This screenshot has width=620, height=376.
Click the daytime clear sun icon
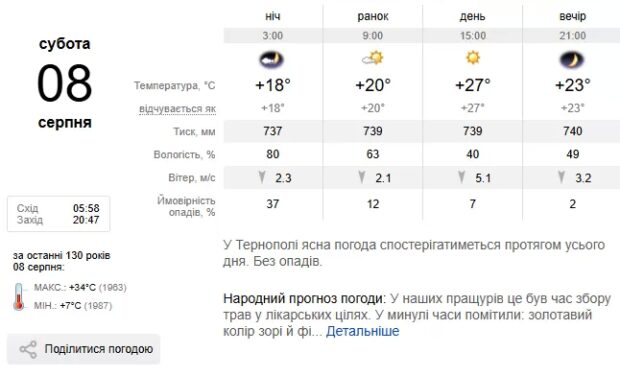[x=473, y=58]
